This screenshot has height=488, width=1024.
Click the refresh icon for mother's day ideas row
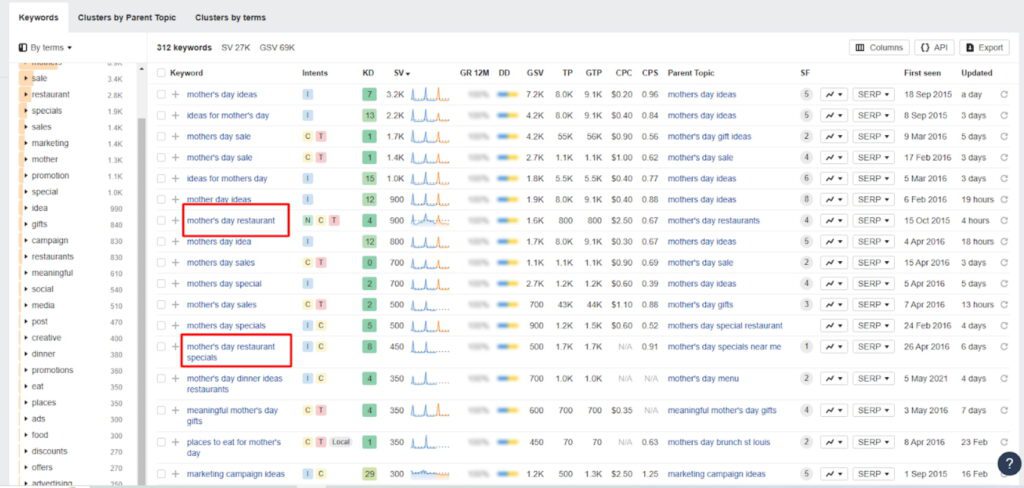coord(1004,95)
